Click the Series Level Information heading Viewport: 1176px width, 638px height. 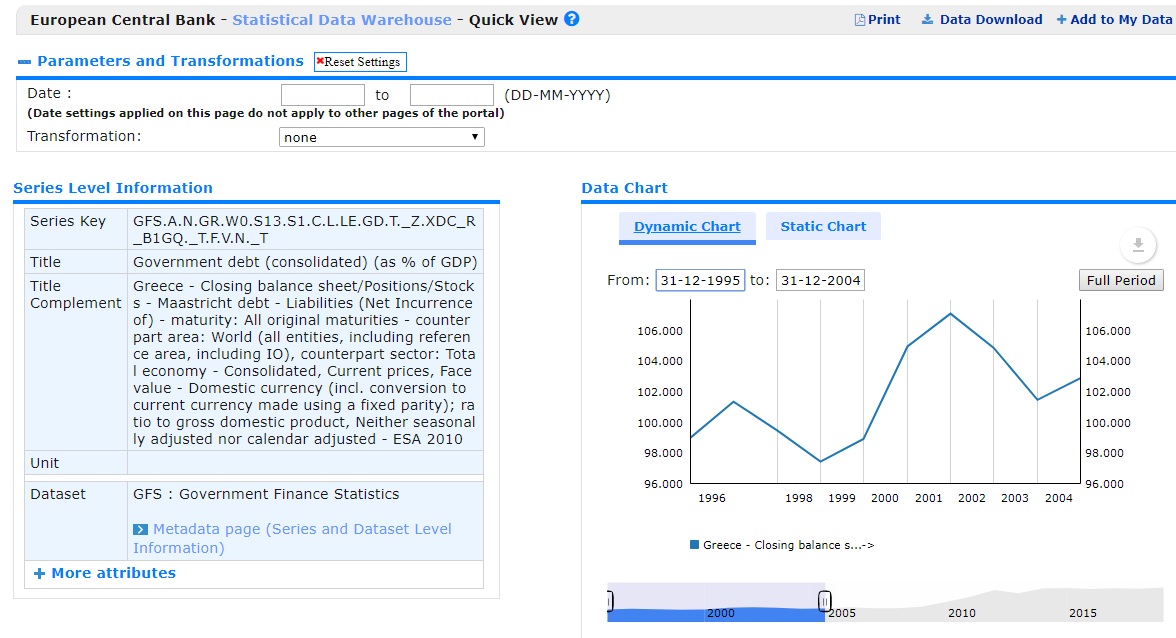(112, 188)
